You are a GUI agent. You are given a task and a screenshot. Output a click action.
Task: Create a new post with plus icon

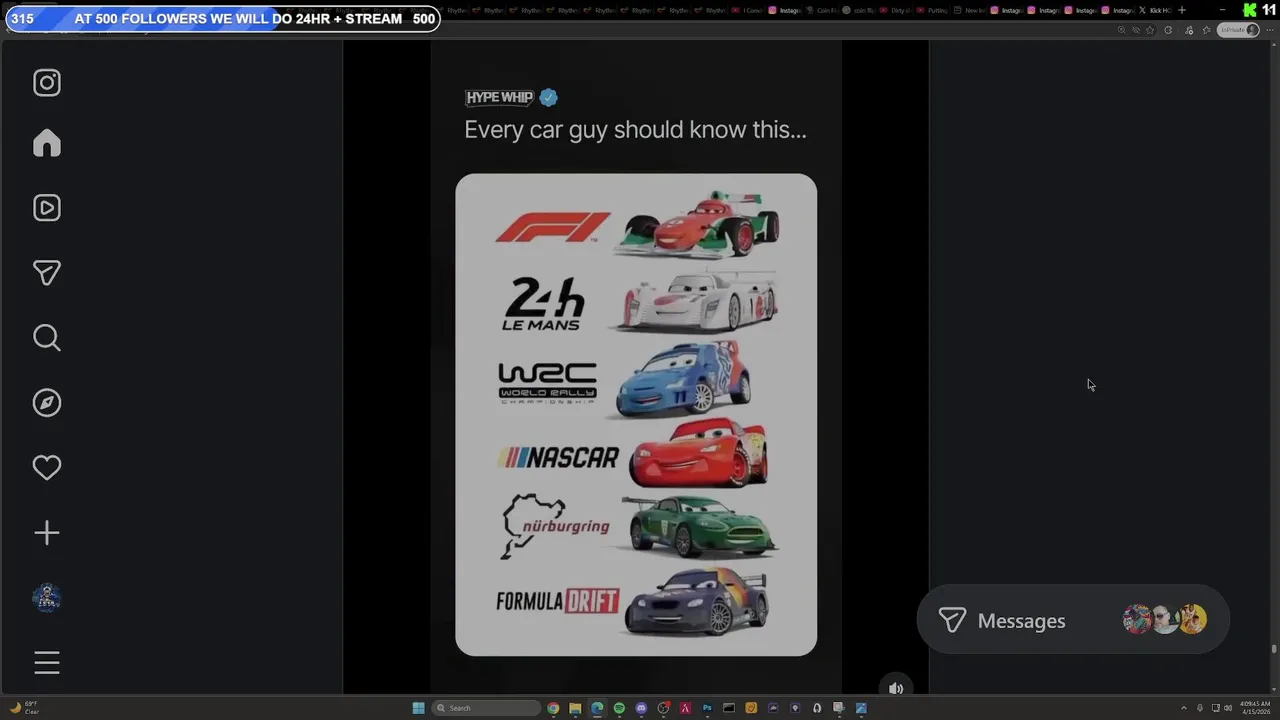(x=47, y=533)
